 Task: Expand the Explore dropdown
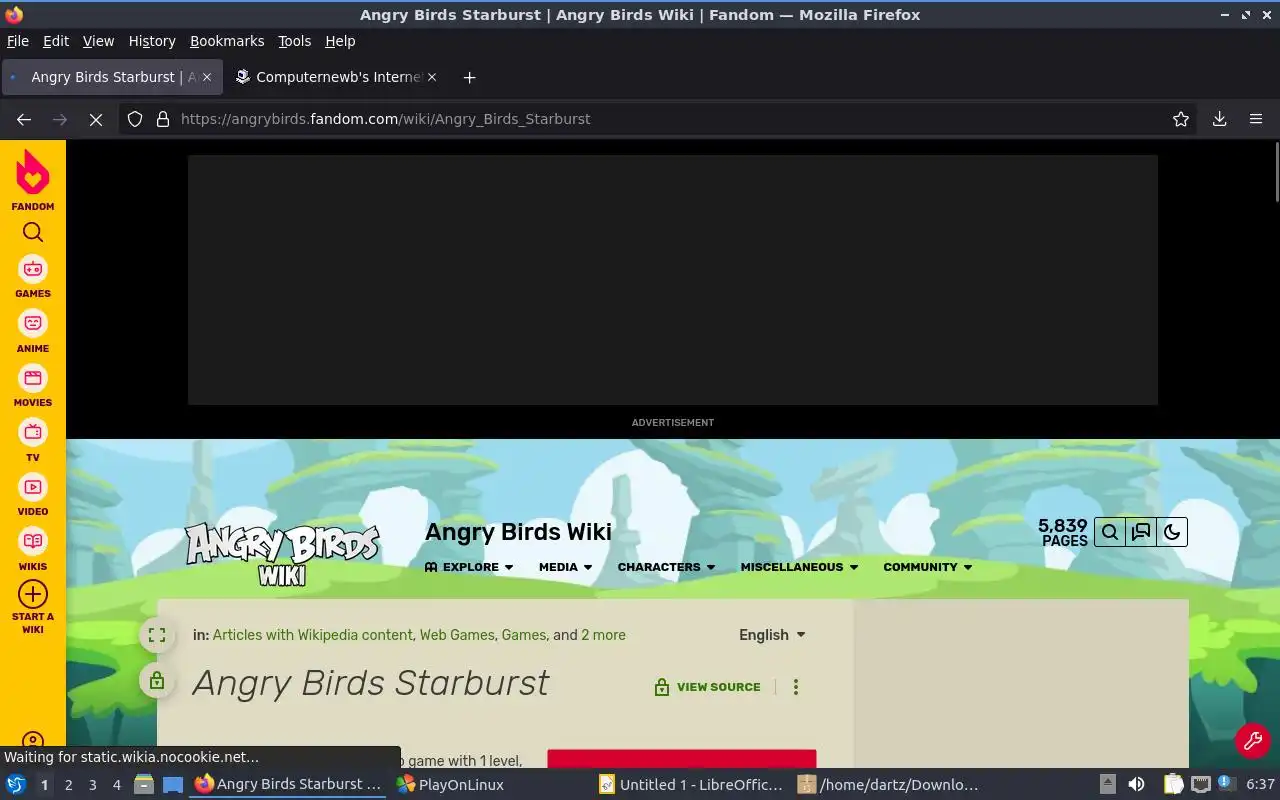469,567
